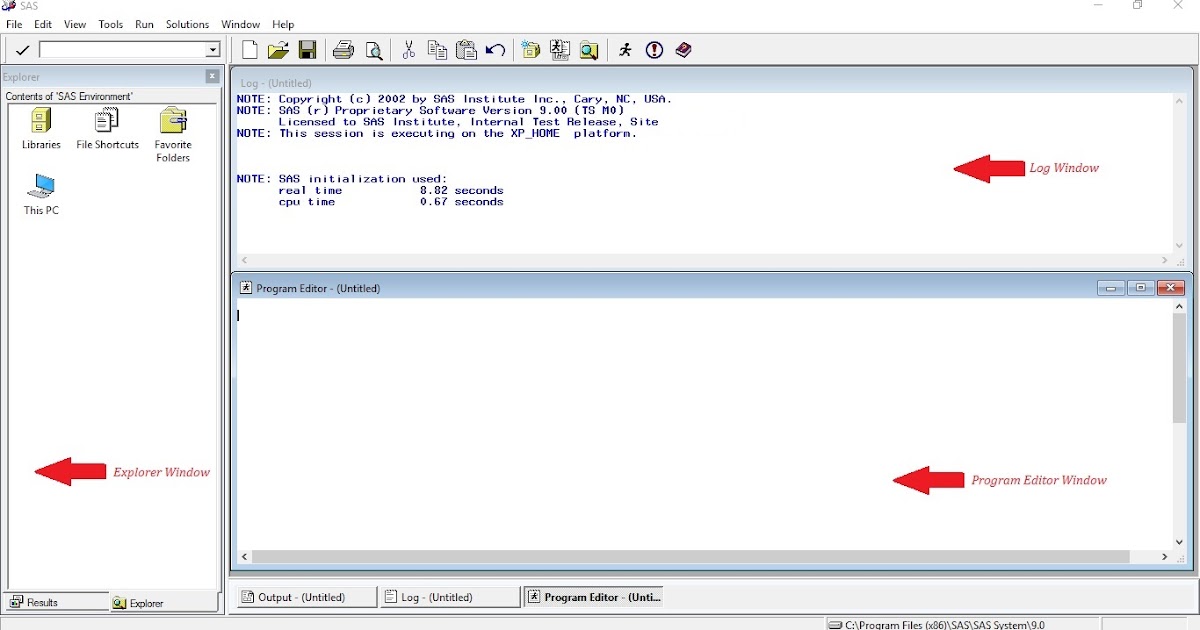The image size is (1200, 630).
Task: Click the Break (exclamation) toolbar icon
Action: click(653, 50)
